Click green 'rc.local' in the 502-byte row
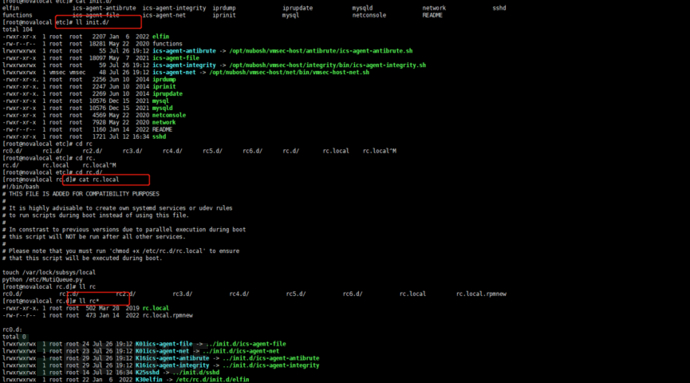This screenshot has width=690, height=383. (x=155, y=308)
